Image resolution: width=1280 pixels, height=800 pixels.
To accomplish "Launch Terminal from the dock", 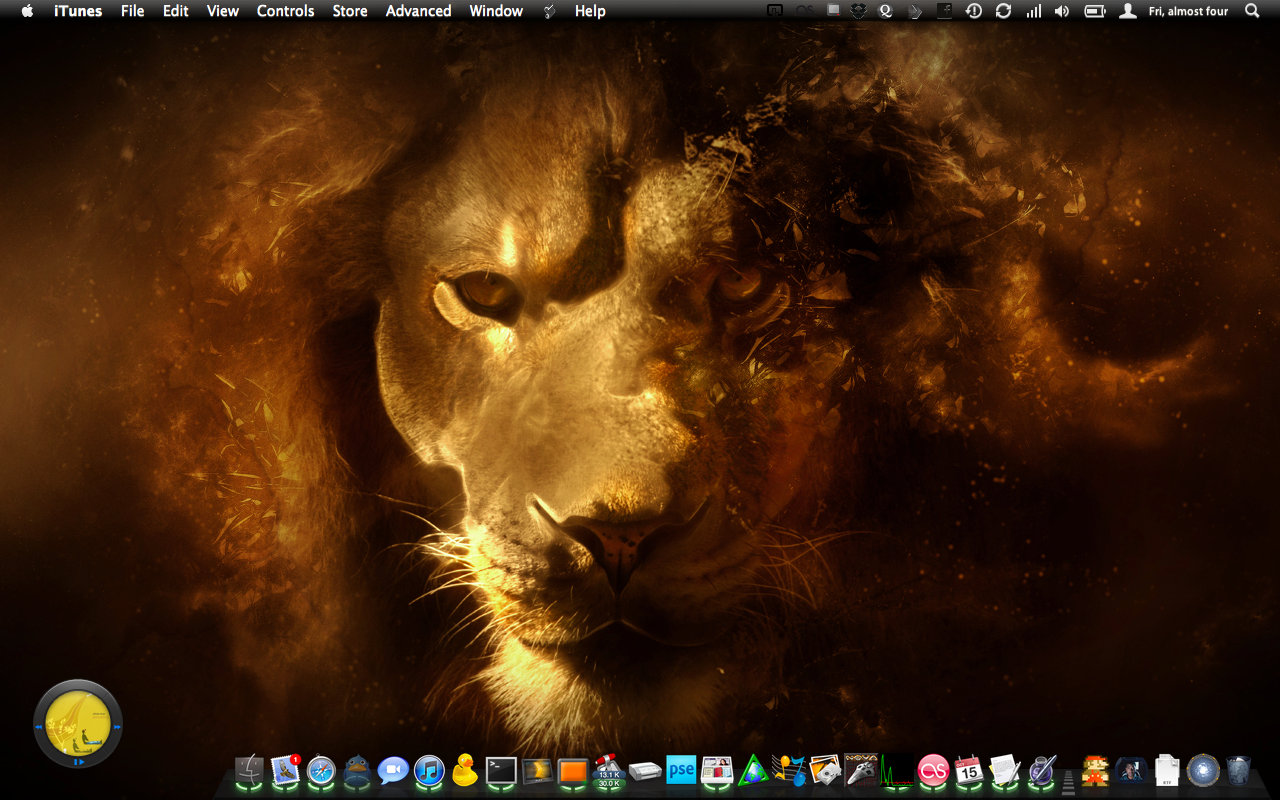I will 501,770.
